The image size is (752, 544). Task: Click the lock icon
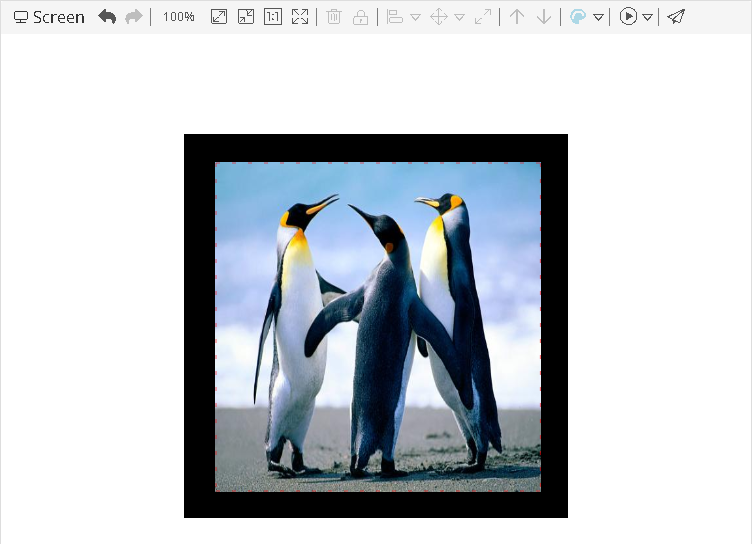coord(360,17)
